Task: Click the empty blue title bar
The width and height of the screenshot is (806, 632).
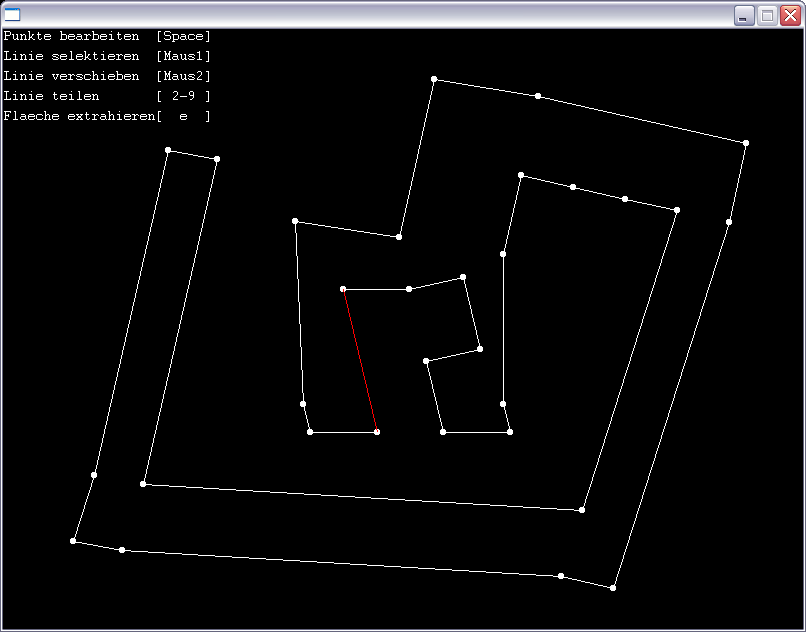Action: pos(380,15)
